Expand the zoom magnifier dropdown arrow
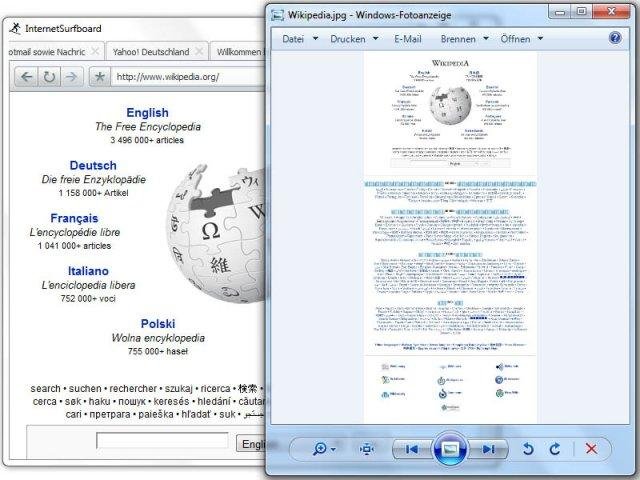 coord(333,449)
